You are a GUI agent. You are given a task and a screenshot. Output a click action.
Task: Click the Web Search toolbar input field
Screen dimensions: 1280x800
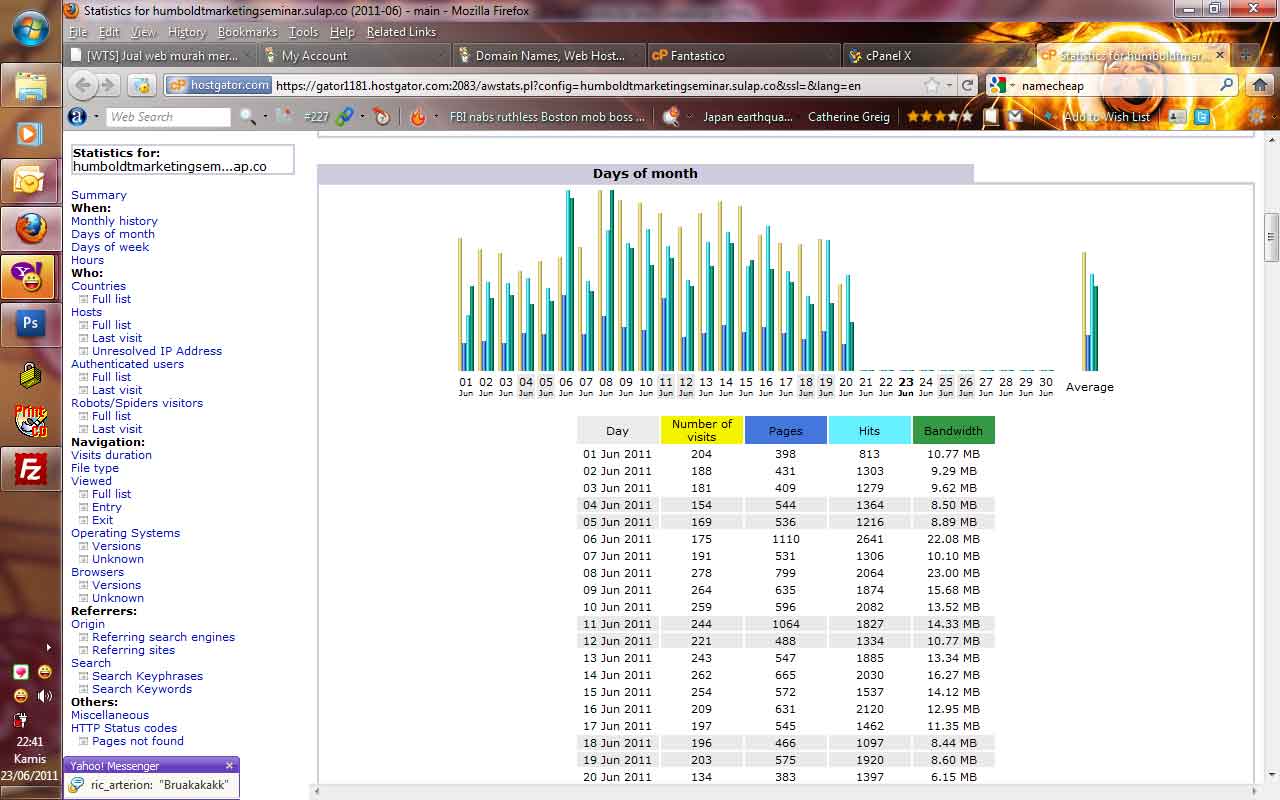(168, 117)
